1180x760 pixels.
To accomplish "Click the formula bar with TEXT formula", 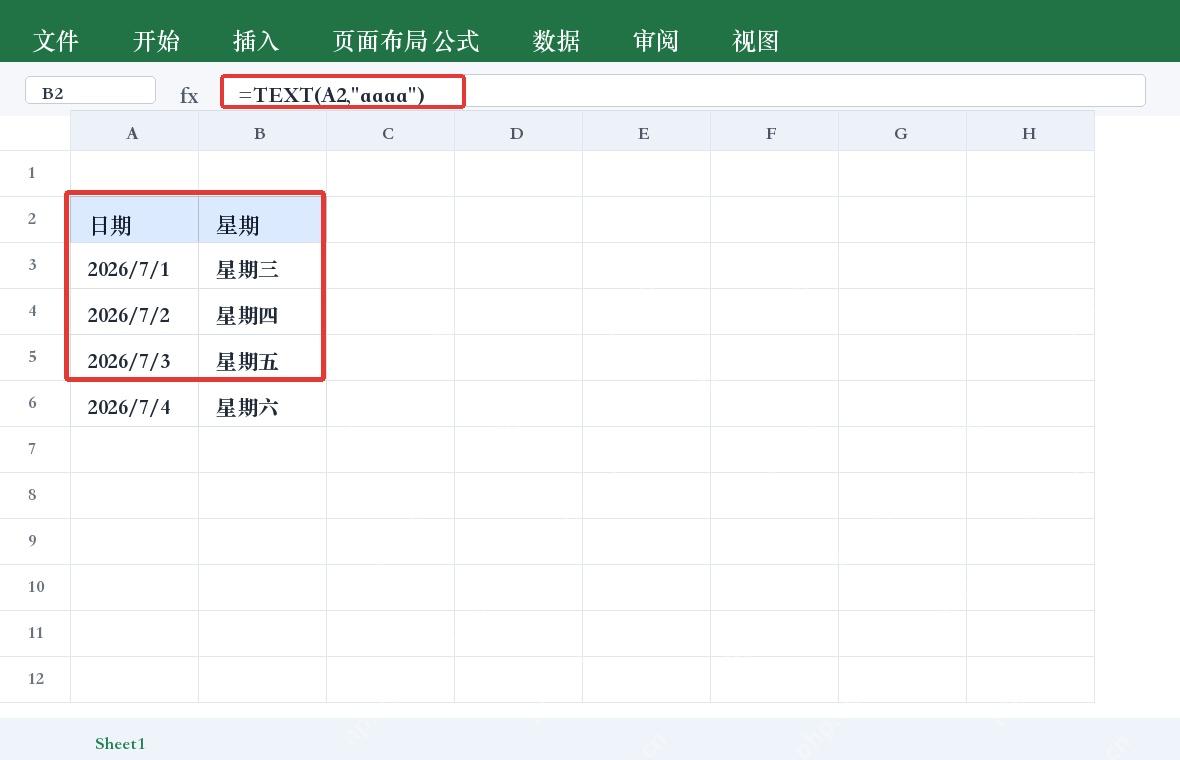I will point(683,91).
